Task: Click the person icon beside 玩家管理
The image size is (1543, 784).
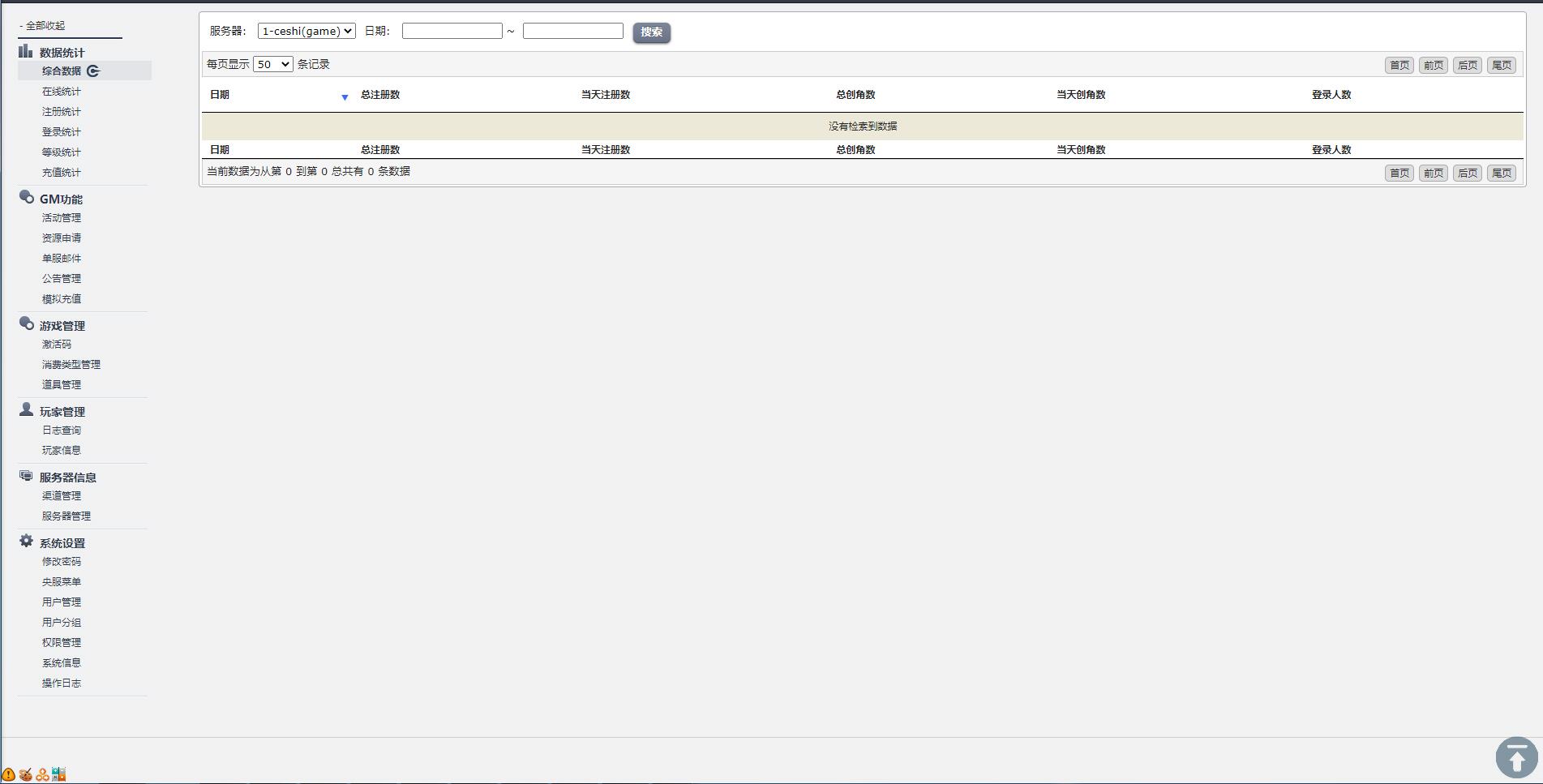Action: point(26,409)
